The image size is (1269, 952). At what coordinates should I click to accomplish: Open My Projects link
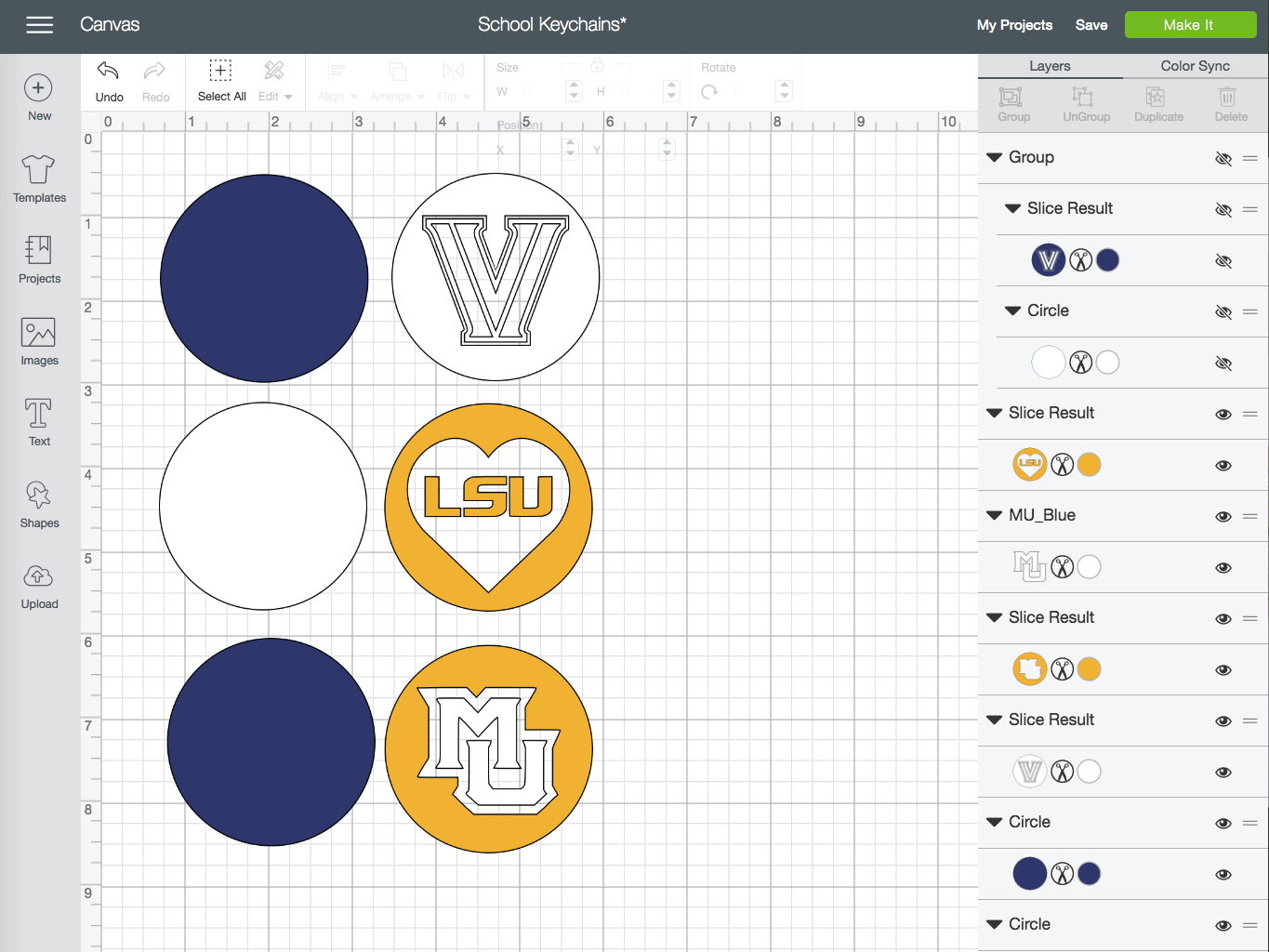[x=1014, y=25]
